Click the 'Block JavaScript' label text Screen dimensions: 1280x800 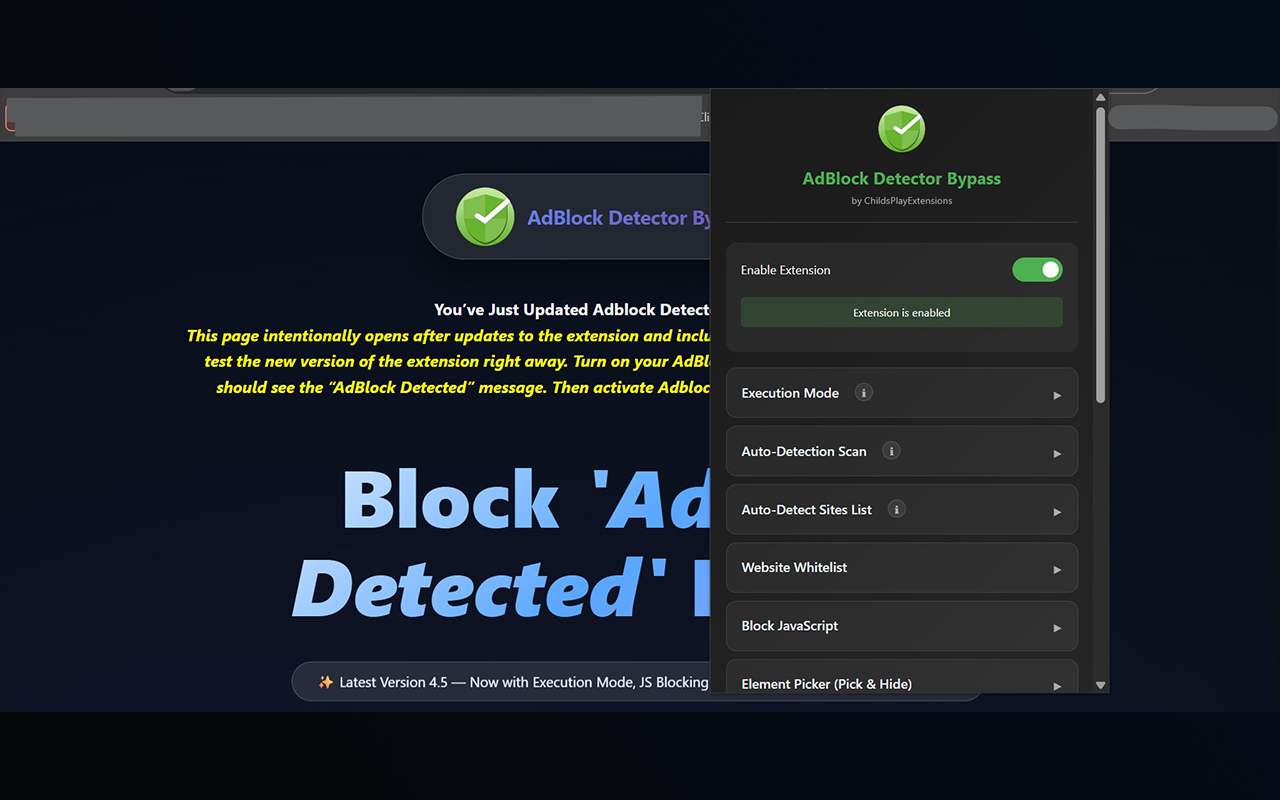point(790,626)
